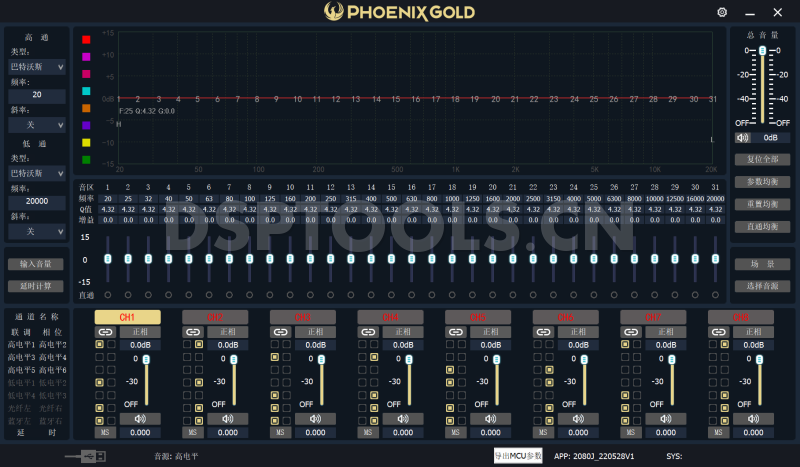Click the CH6 MS delay unit button
800x467 pixels.
[543, 432]
